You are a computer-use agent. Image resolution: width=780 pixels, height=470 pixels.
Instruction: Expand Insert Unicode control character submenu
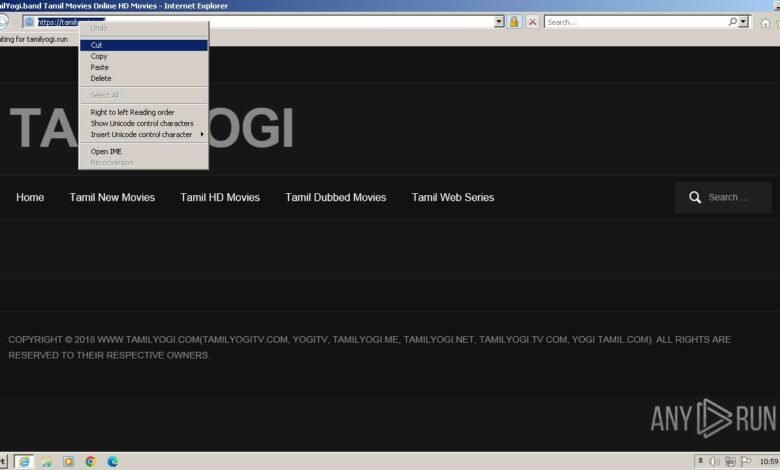tap(144, 135)
